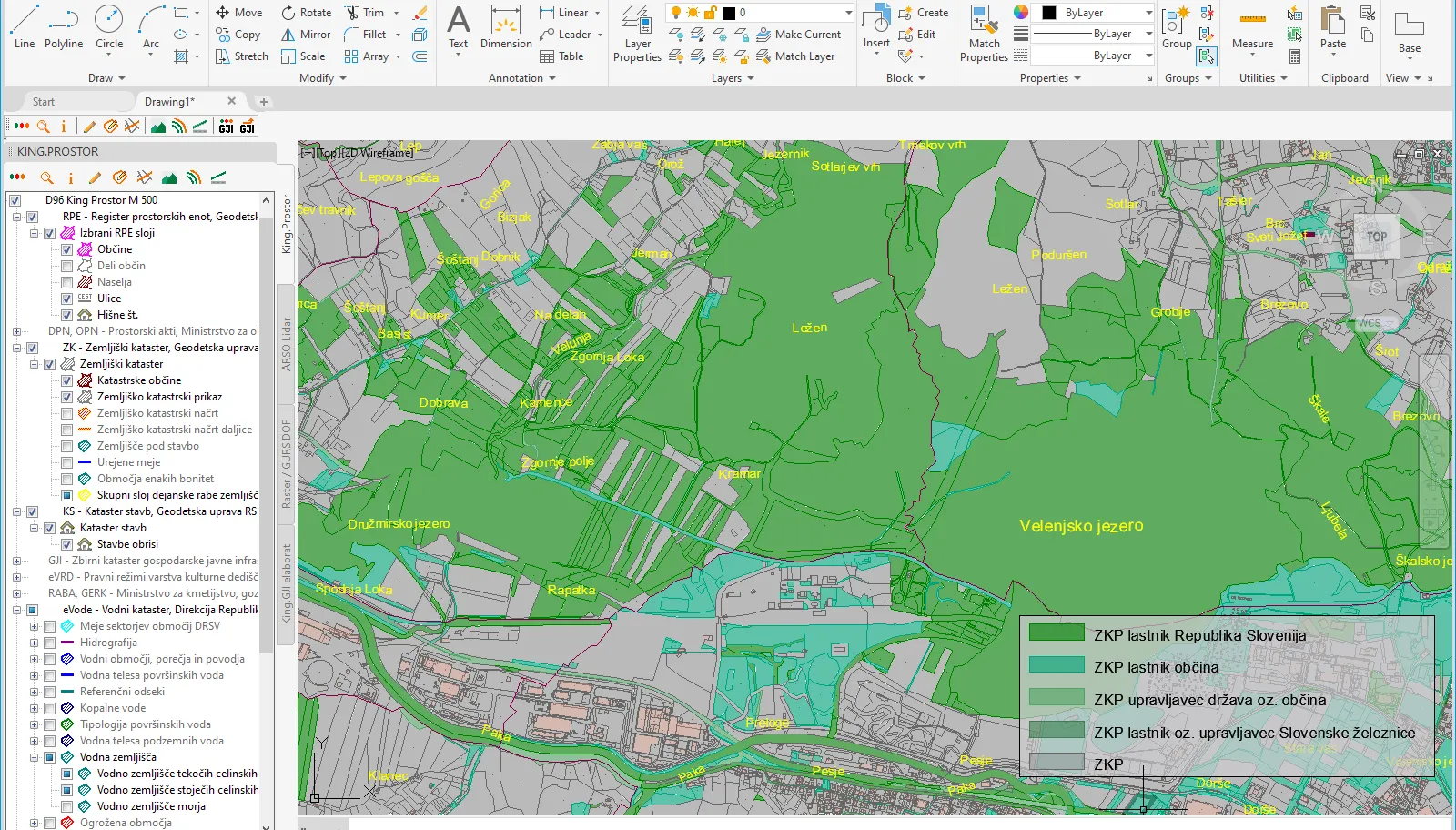This screenshot has height=830, width=1456.
Task: Toggle Zemljišče pod stavbo checkbox
Action: [x=67, y=446]
